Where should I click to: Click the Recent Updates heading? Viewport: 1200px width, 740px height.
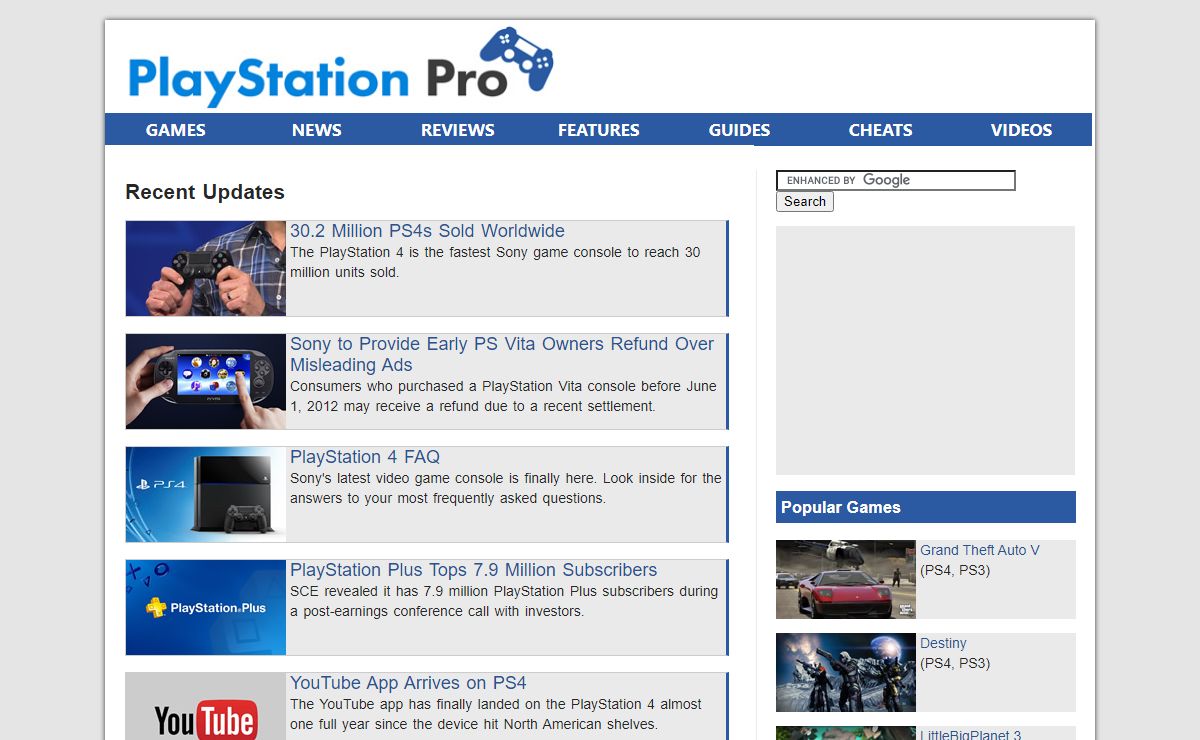205,192
